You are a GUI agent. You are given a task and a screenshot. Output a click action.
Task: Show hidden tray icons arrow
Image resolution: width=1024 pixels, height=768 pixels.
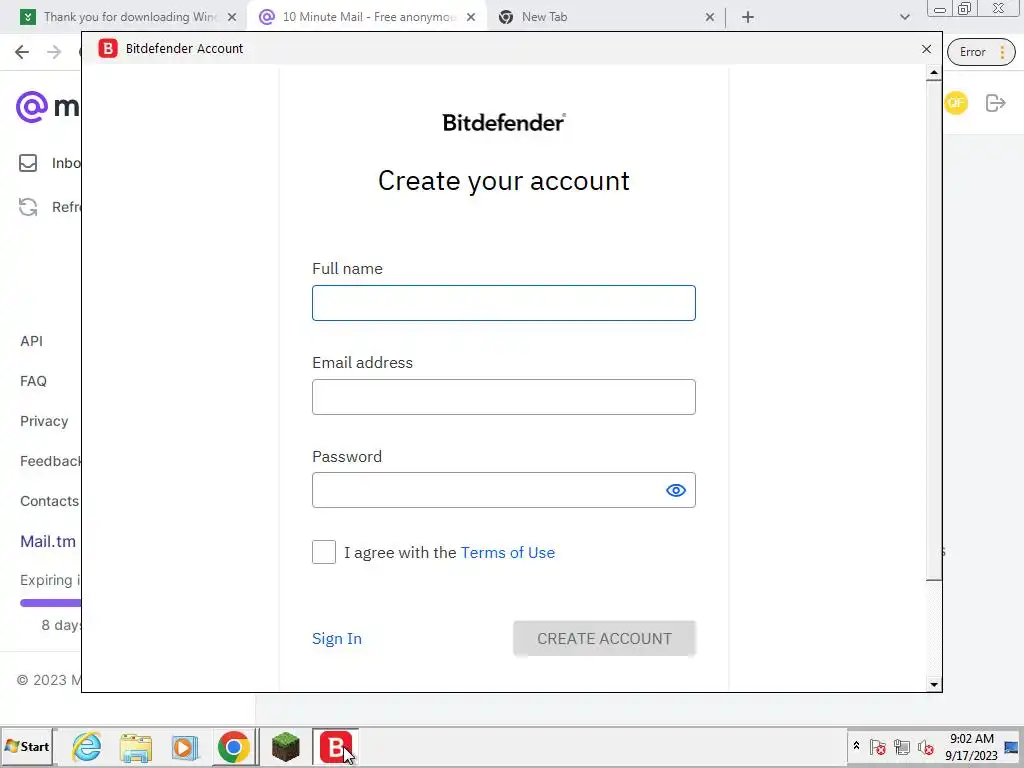coord(856,746)
